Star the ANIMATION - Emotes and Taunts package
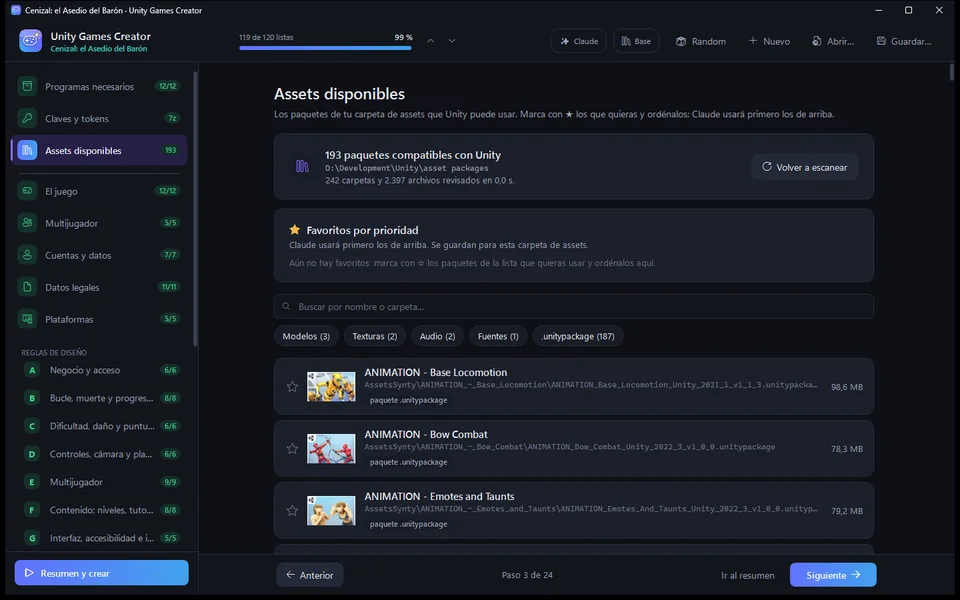The width and height of the screenshot is (960, 600). pos(292,510)
